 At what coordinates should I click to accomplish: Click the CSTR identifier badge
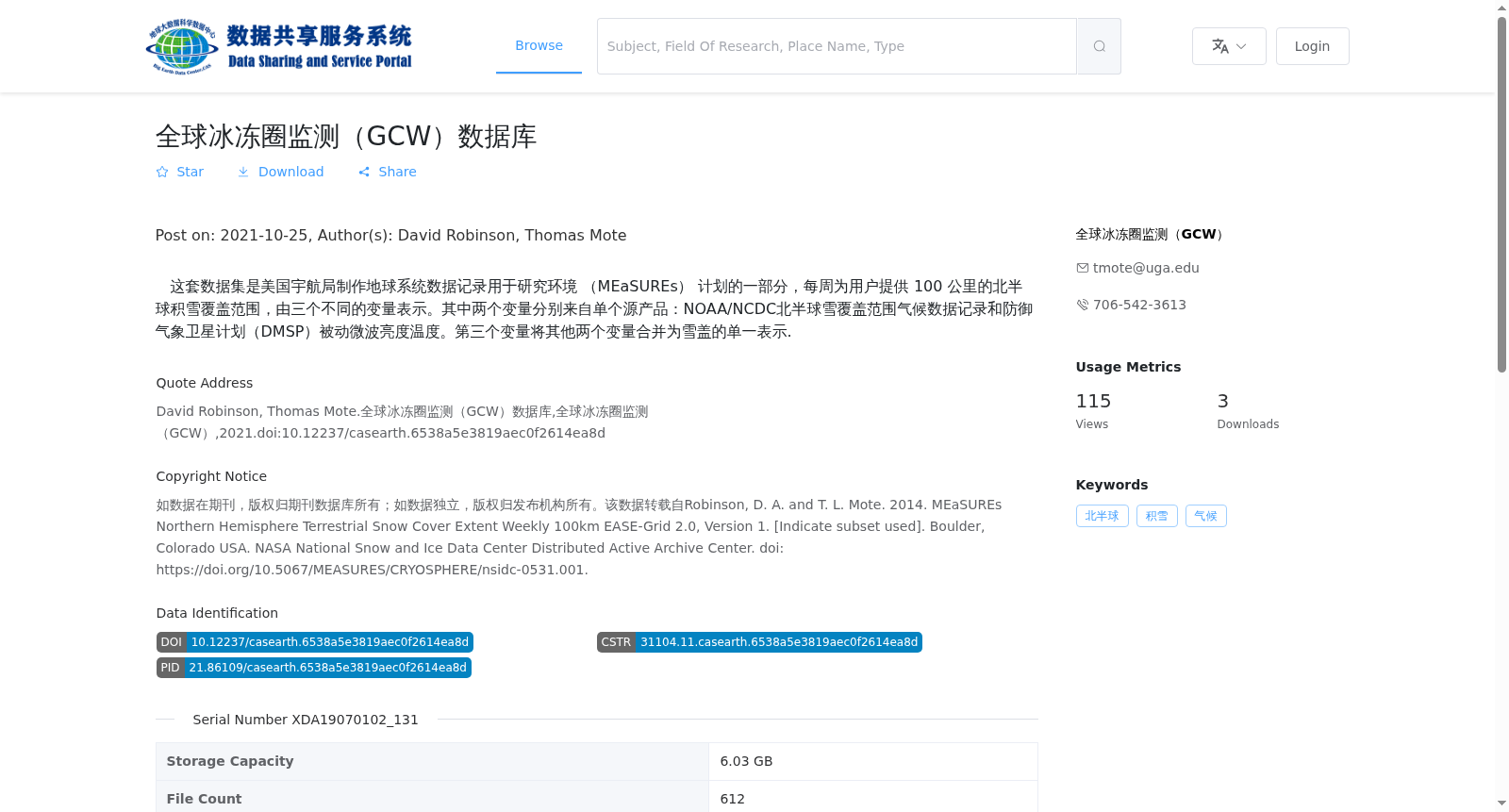click(x=759, y=642)
